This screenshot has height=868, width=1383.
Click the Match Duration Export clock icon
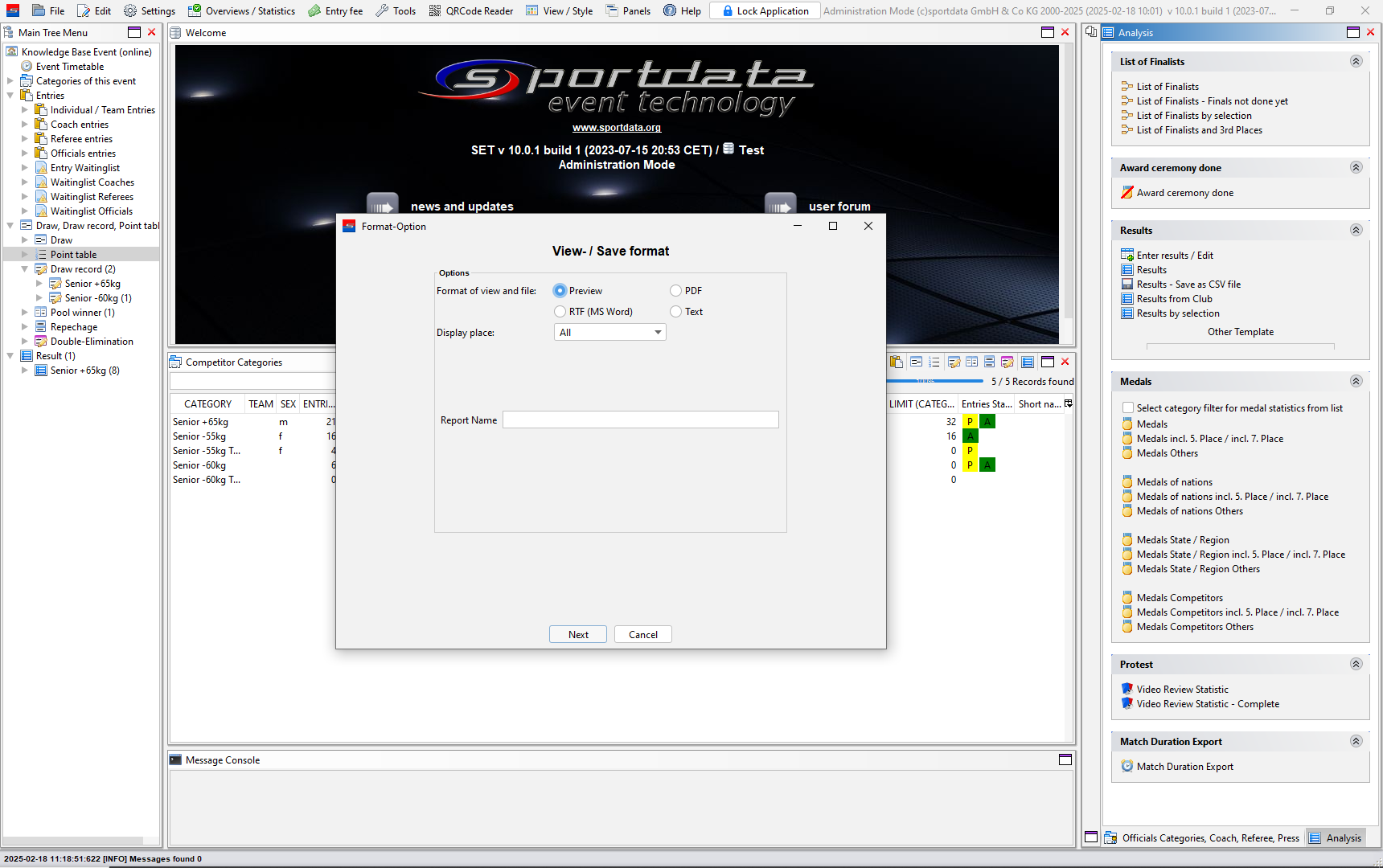point(1127,767)
